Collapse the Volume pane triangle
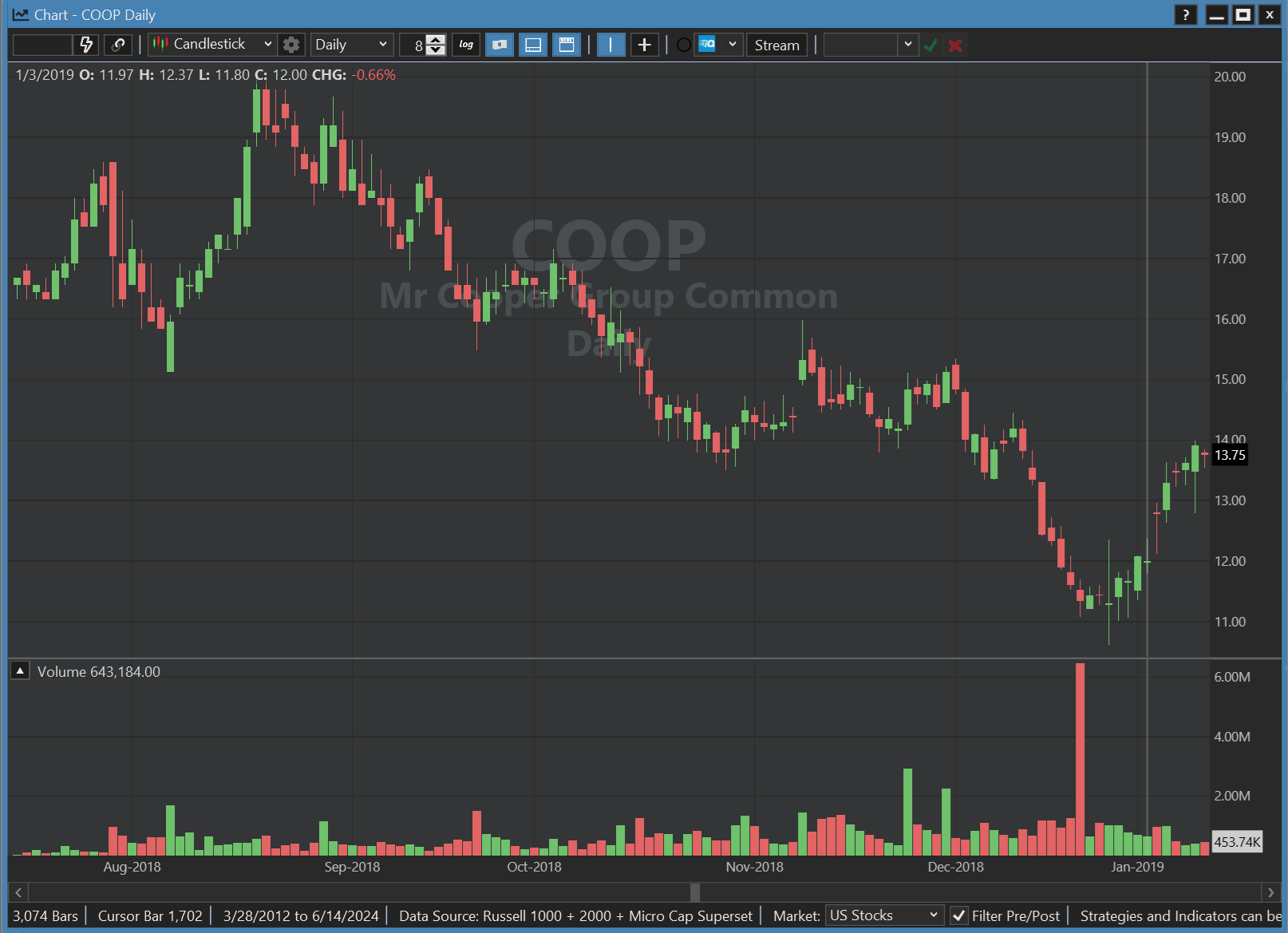Screen dimensions: 1288x933 pos(20,671)
